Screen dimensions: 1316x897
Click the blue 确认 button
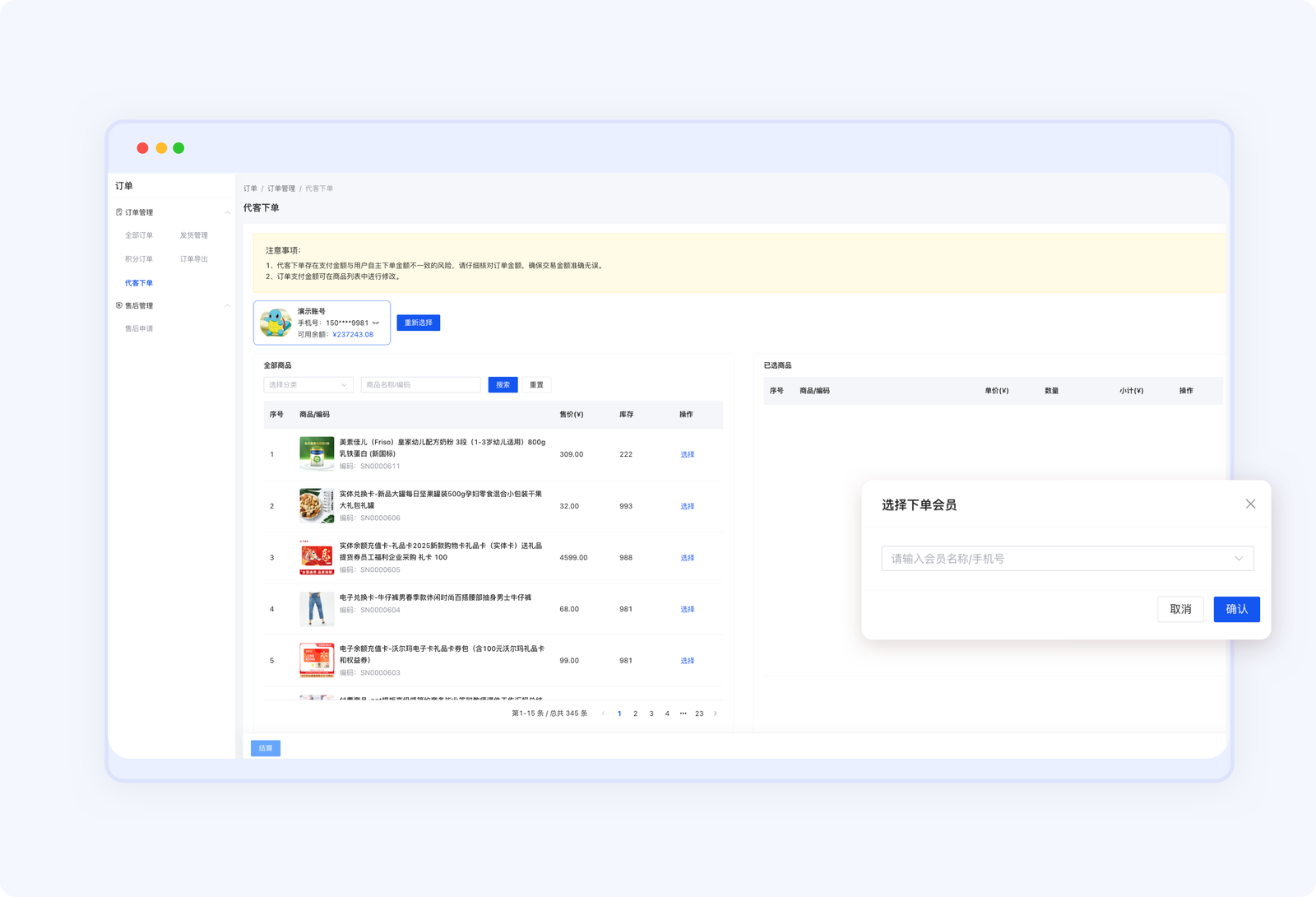pos(1236,609)
